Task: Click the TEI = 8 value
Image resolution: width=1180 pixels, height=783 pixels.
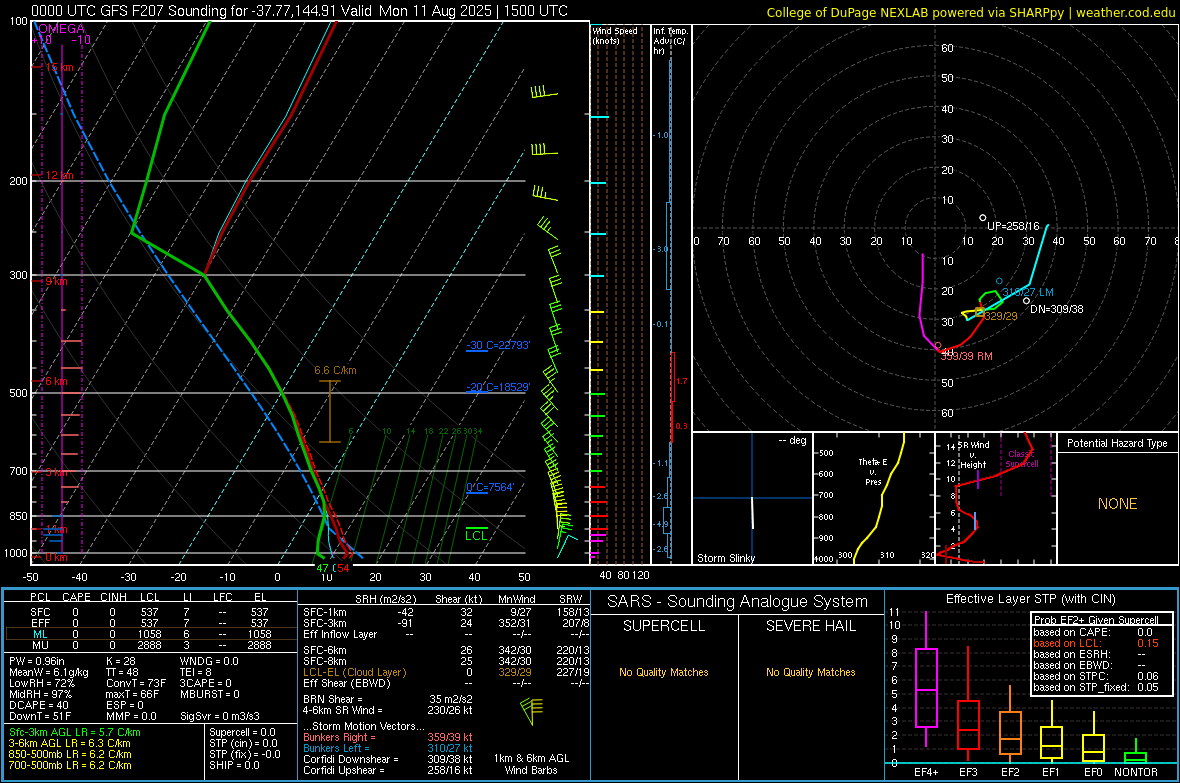Action: [196, 672]
